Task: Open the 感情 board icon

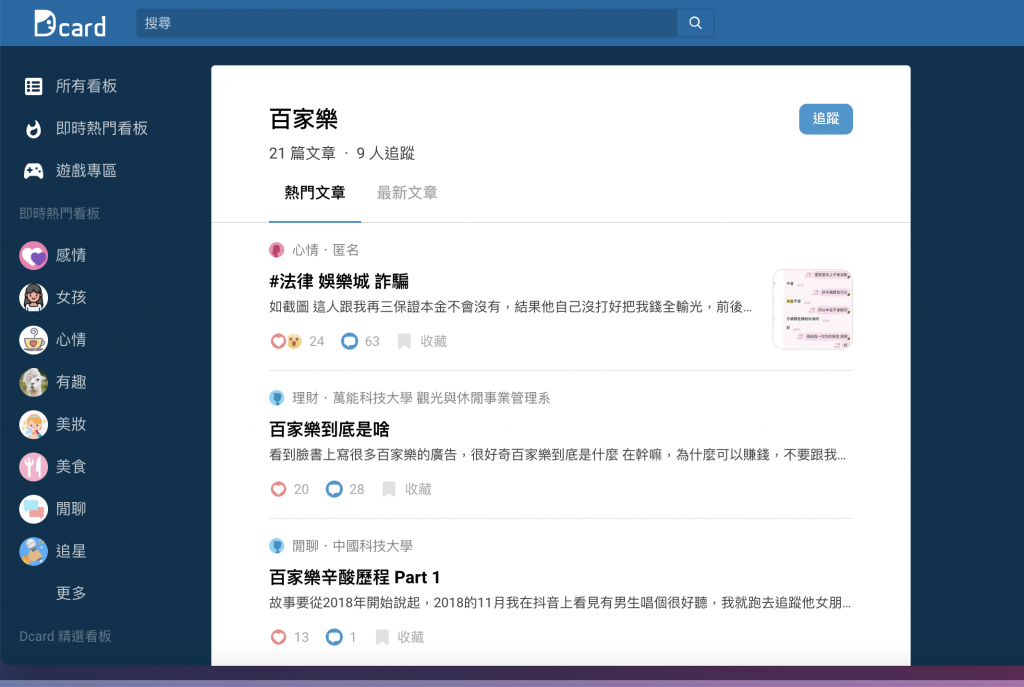Action: (34, 256)
